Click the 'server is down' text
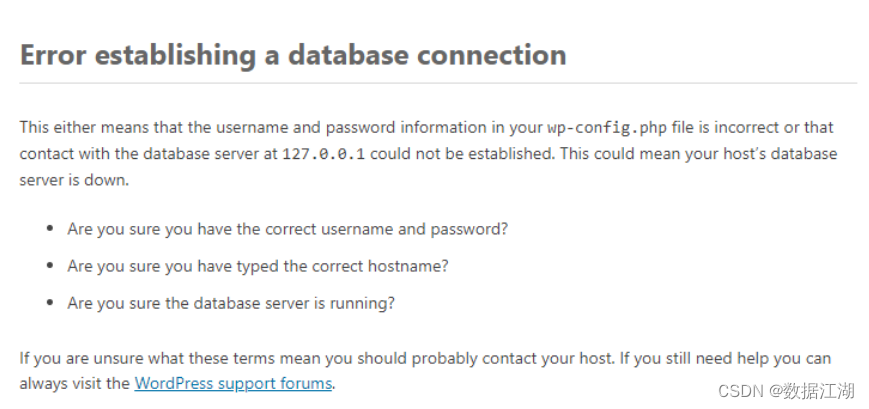The height and width of the screenshot is (409, 869). pyautogui.click(x=74, y=180)
